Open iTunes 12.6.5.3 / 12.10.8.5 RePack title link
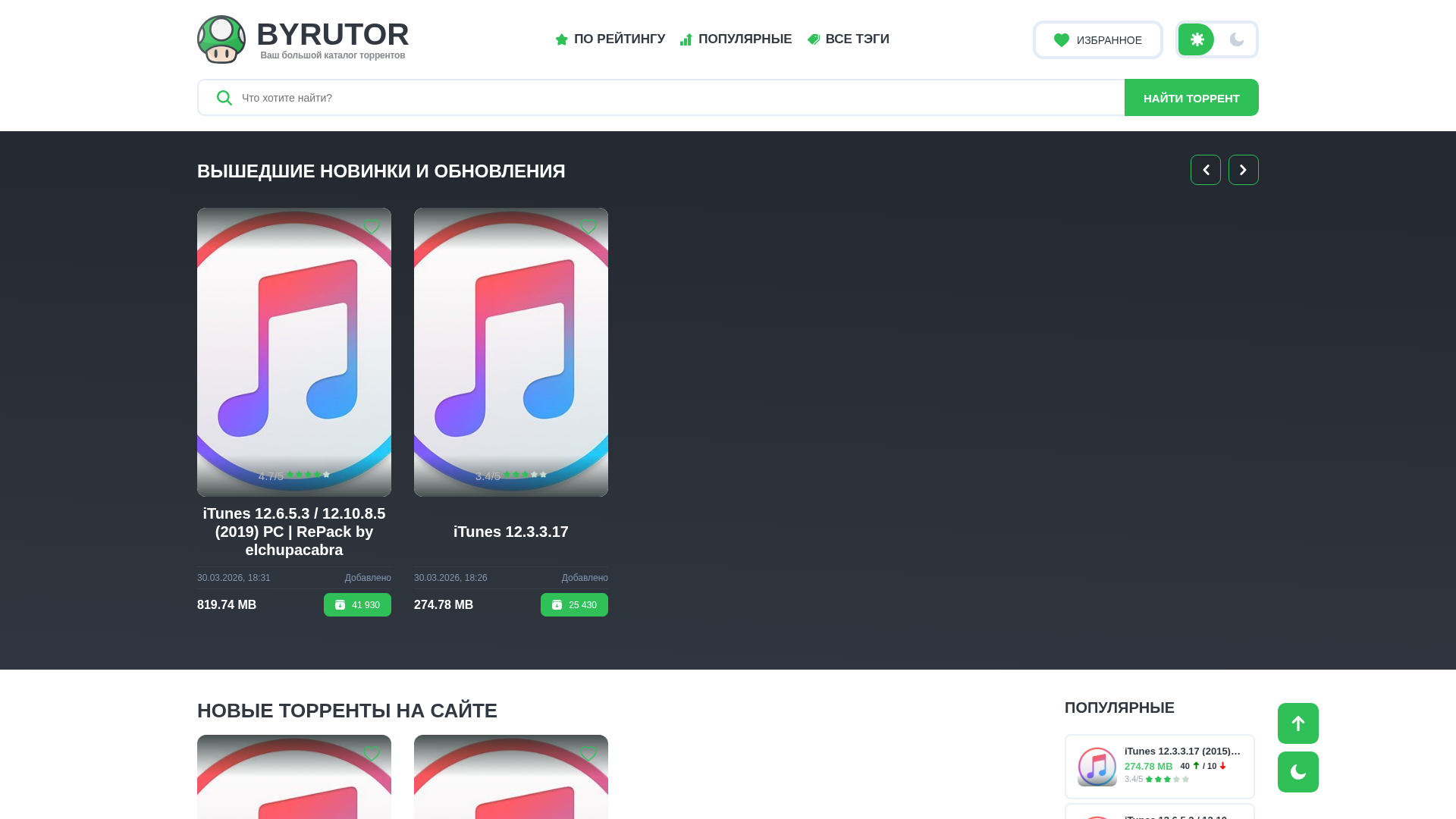Image resolution: width=1456 pixels, height=819 pixels. click(294, 532)
